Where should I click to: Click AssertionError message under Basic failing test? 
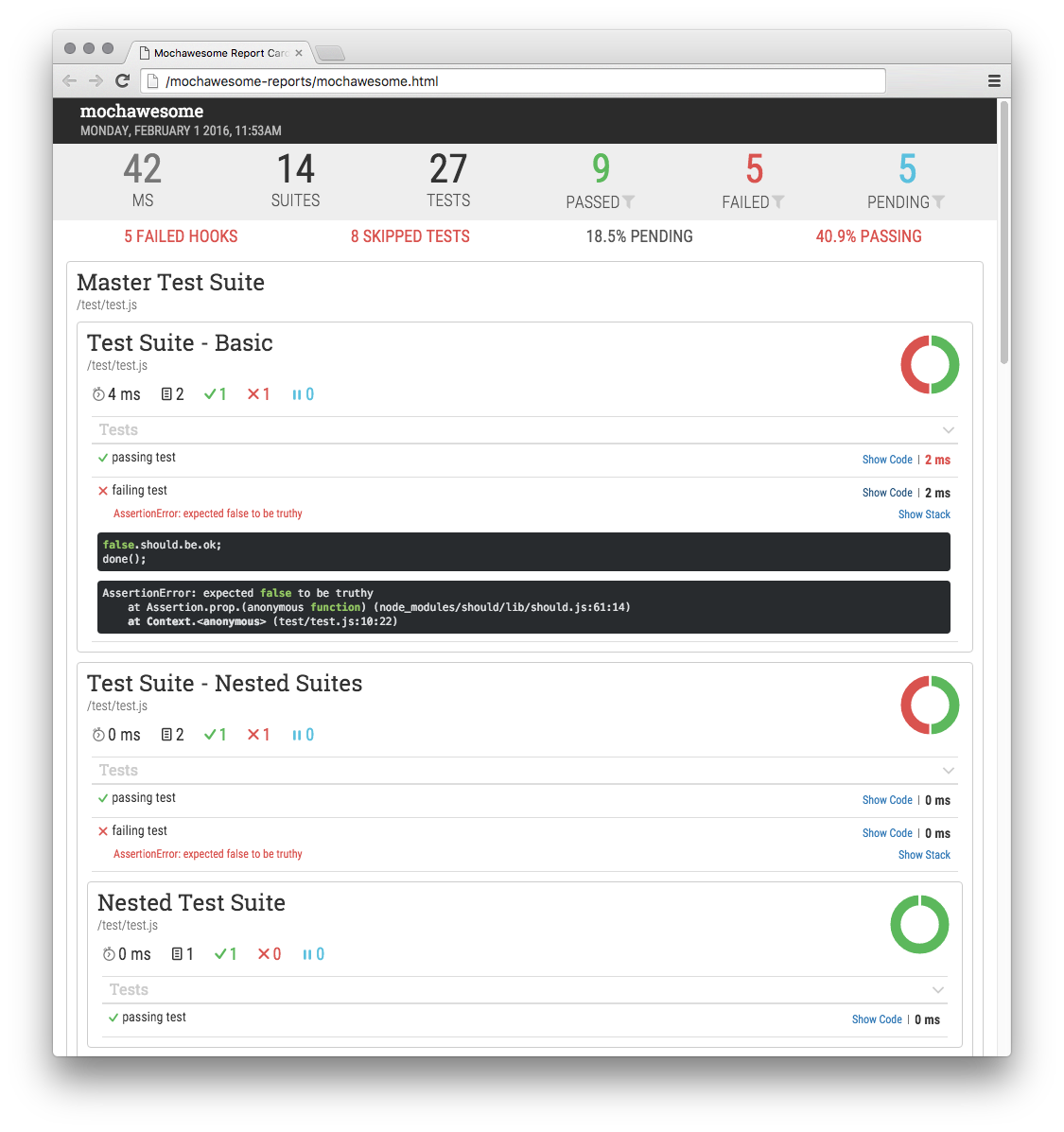click(x=207, y=514)
